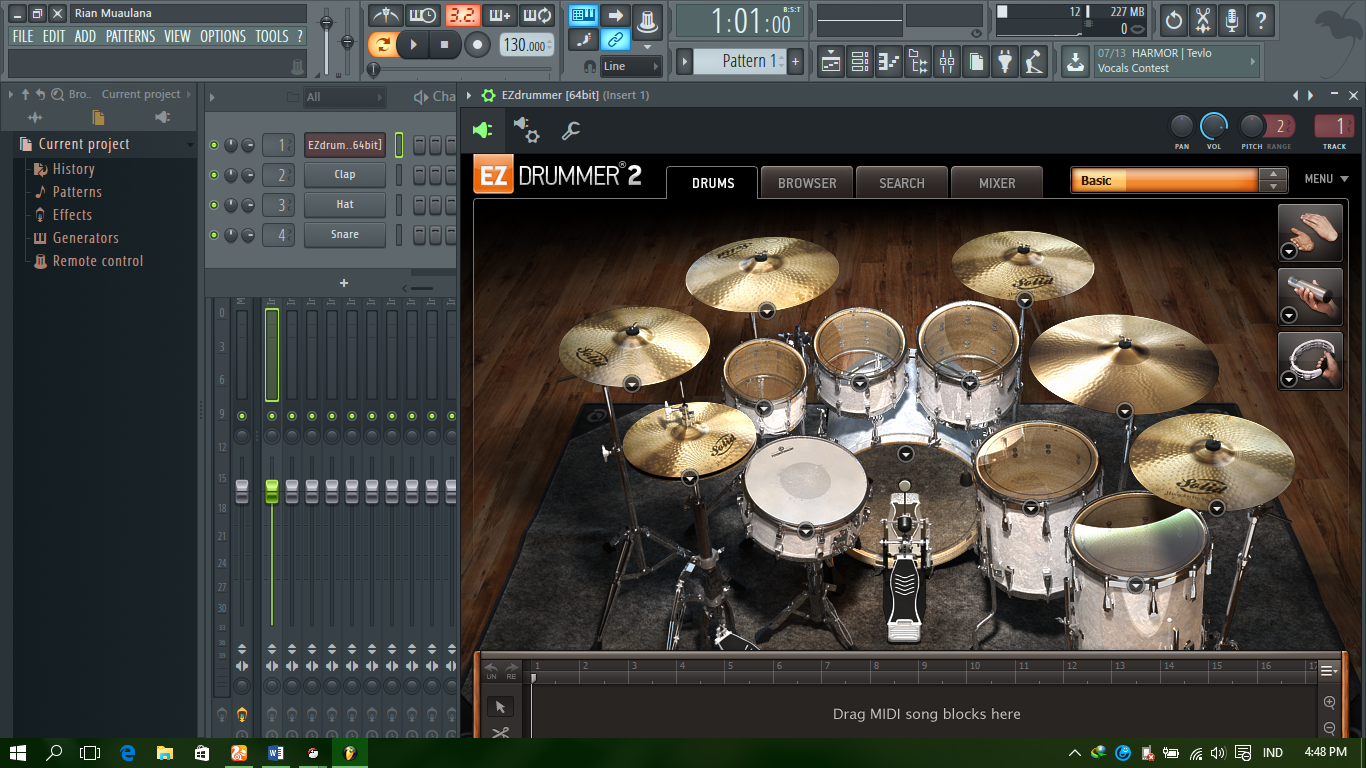Select the Clap channel button
1366x768 pixels.
tap(345, 174)
